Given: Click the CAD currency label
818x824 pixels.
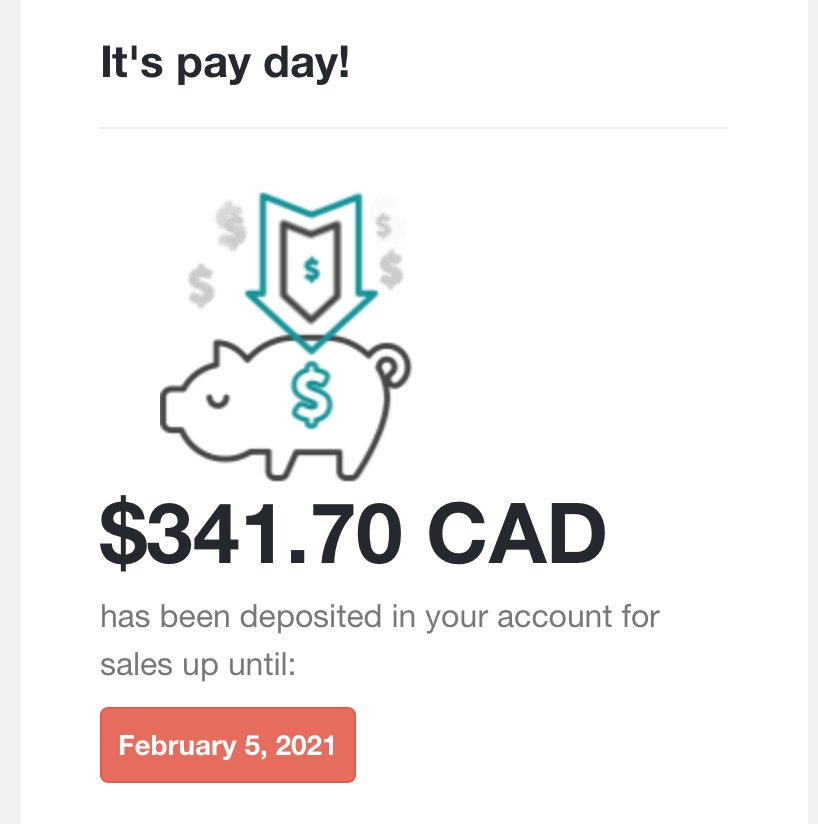Looking at the screenshot, I should point(517,533).
